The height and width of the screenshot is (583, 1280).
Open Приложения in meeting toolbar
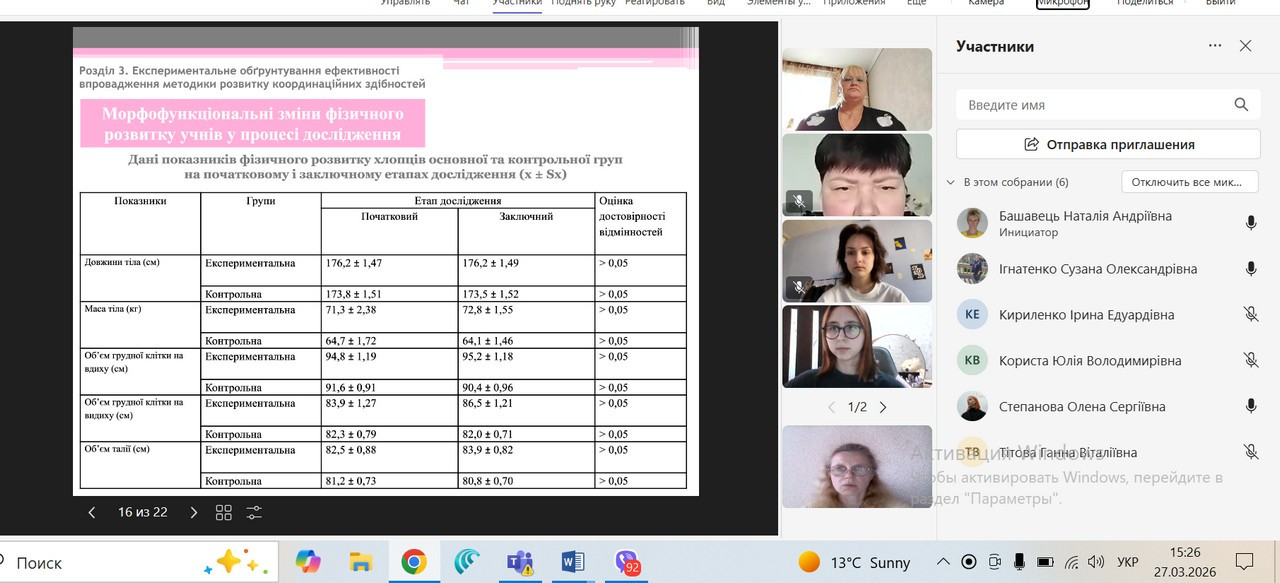(854, 3)
